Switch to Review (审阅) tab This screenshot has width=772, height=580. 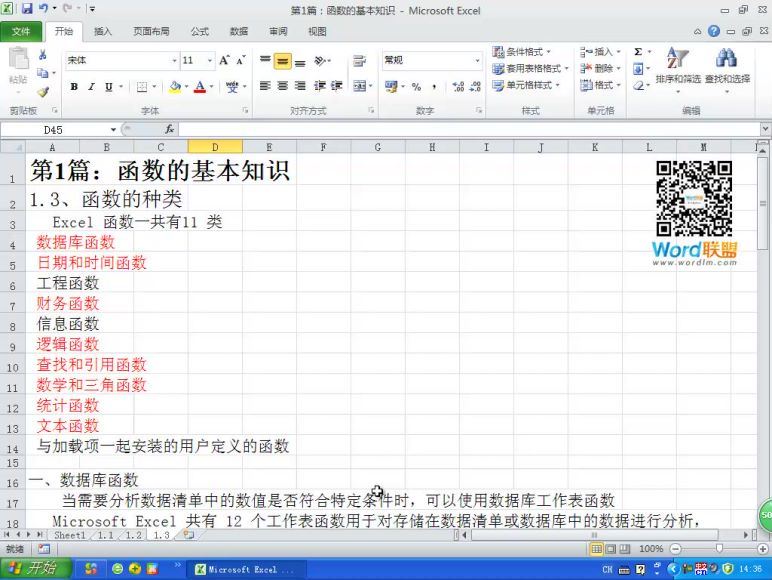[x=278, y=32]
